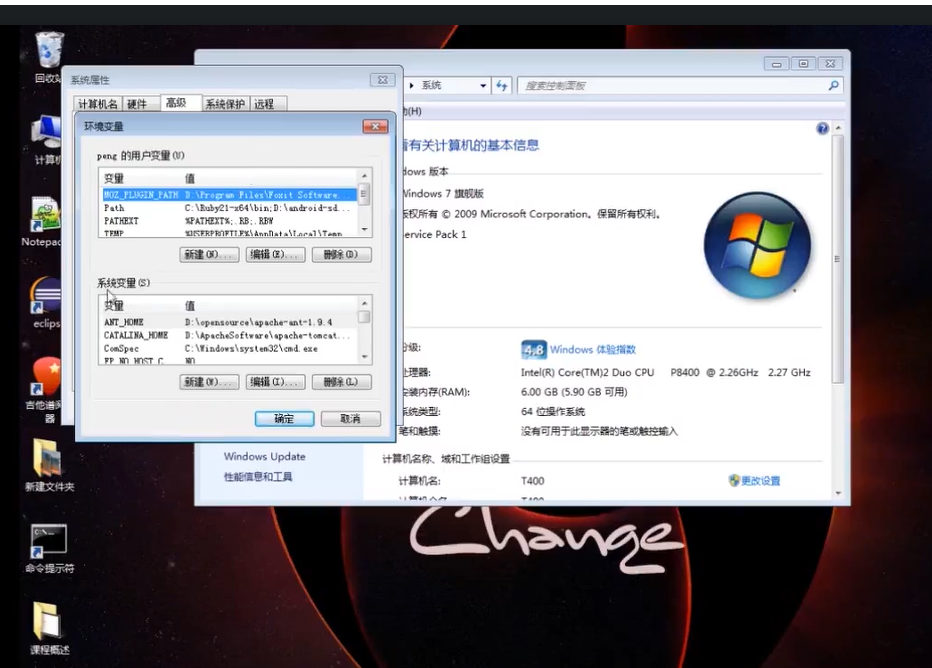The image size is (932, 668).
Task: Select the ANT_HOME system variable
Action: pos(229,322)
